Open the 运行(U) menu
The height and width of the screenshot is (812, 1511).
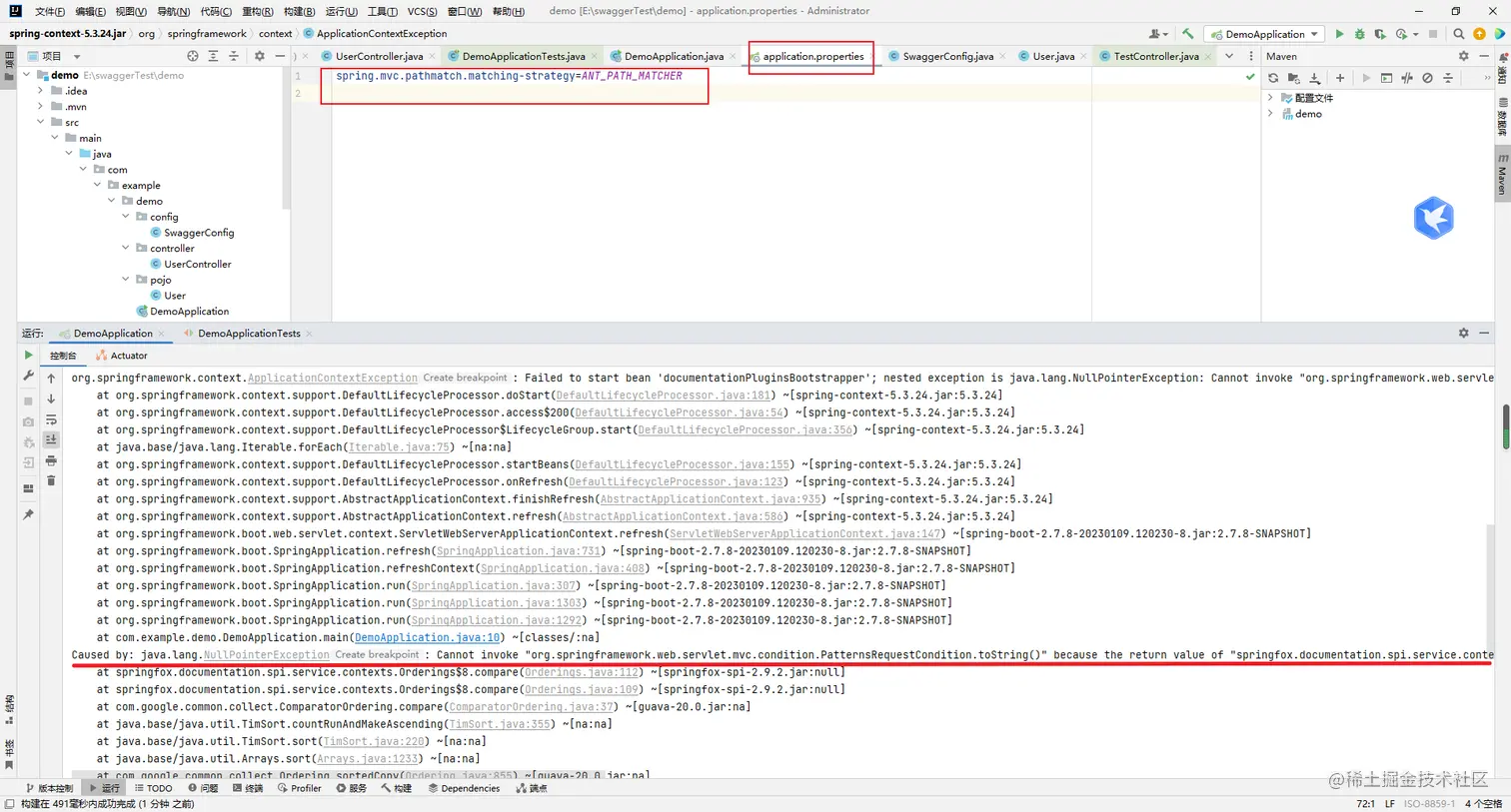[x=341, y=11]
